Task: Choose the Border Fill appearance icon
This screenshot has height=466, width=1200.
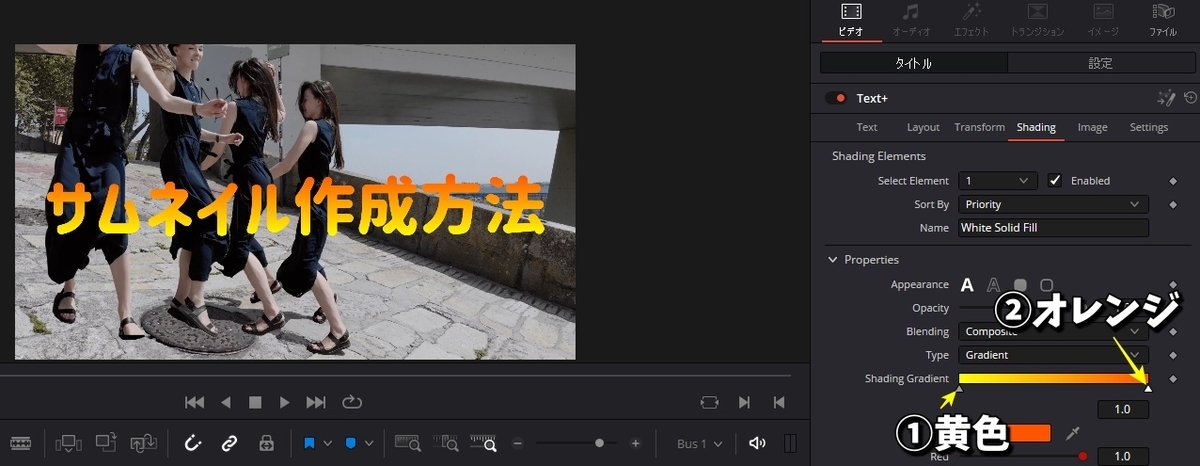Action: click(x=1020, y=285)
